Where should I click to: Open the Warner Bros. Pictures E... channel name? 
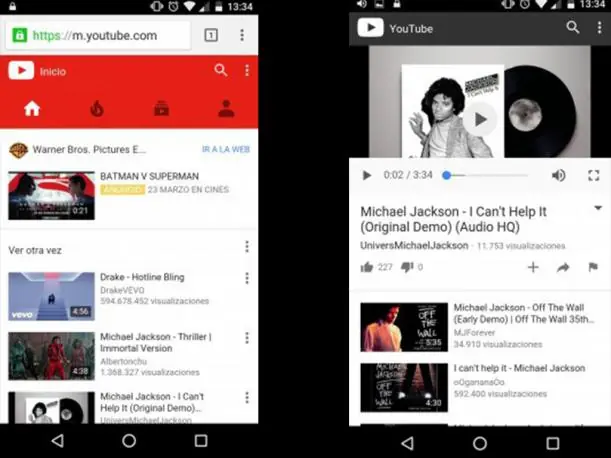[x=89, y=150]
